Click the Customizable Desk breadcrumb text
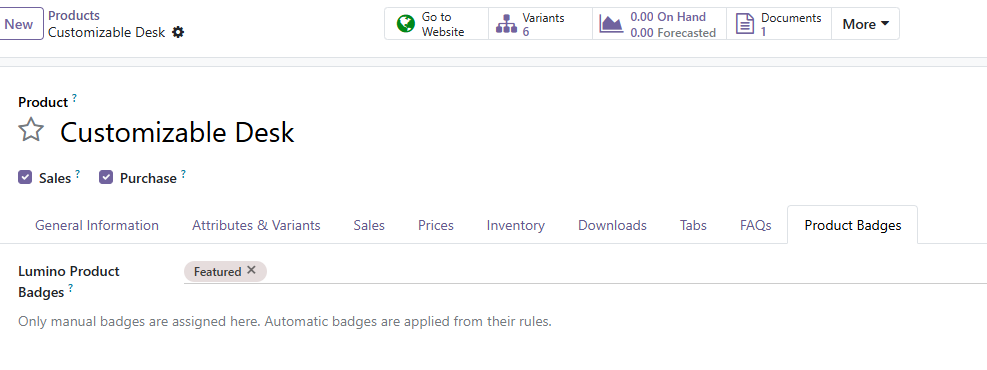987x370 pixels. [x=106, y=33]
